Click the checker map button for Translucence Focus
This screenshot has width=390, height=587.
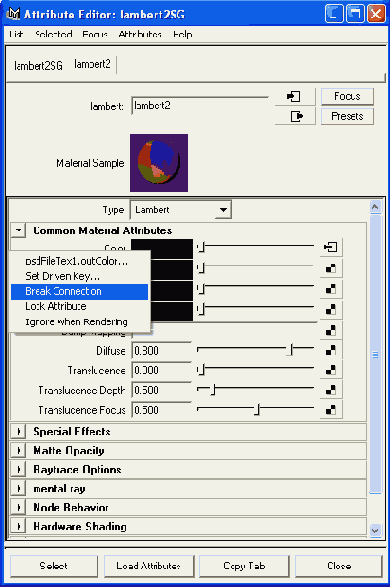(x=331, y=410)
